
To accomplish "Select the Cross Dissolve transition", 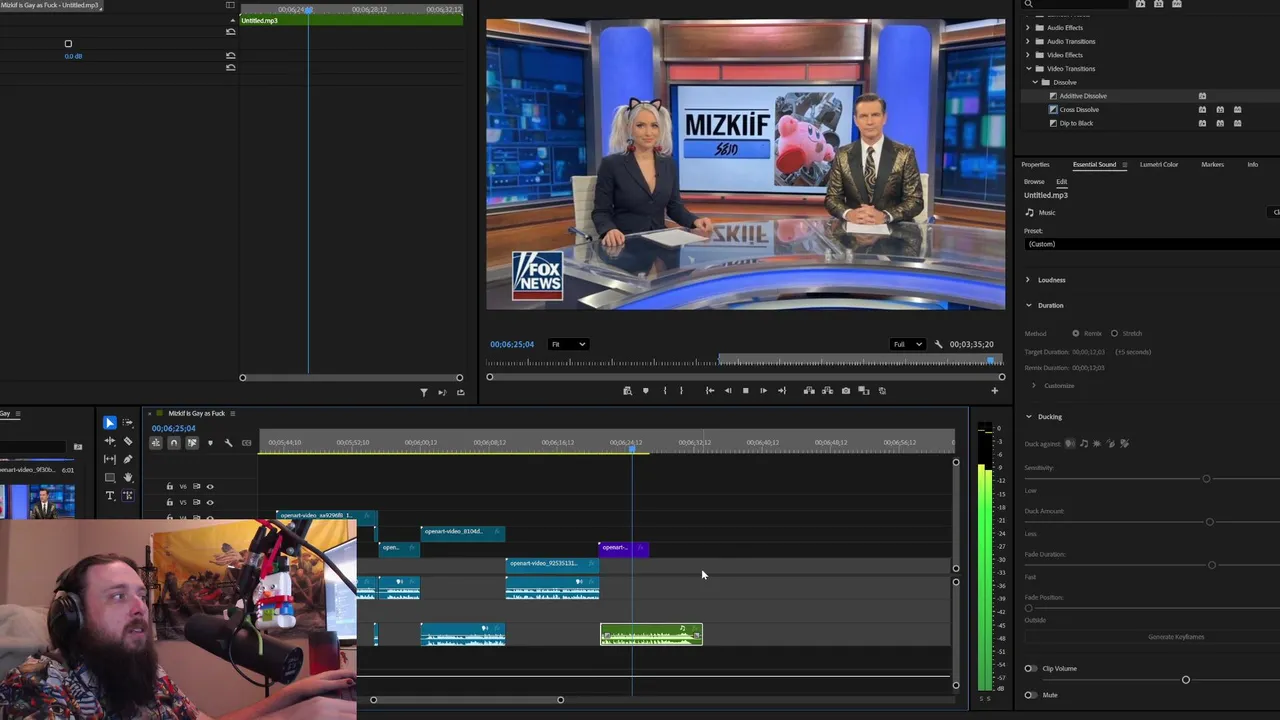I will coord(1079,109).
